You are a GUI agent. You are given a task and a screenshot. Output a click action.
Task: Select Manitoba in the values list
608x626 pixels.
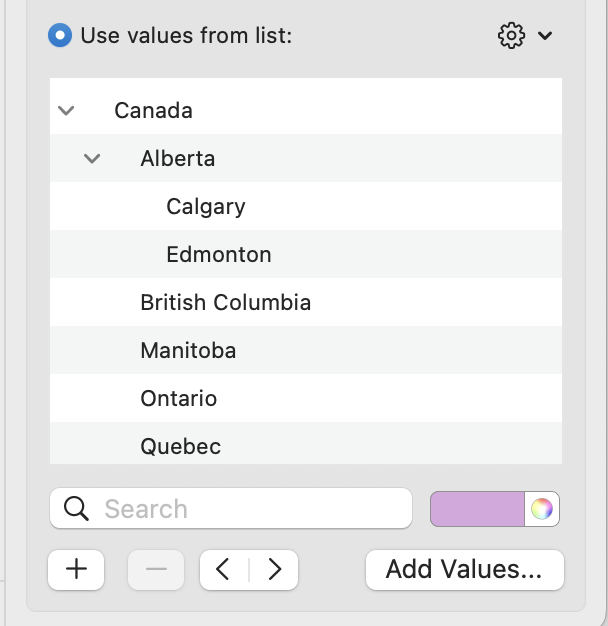point(188,350)
